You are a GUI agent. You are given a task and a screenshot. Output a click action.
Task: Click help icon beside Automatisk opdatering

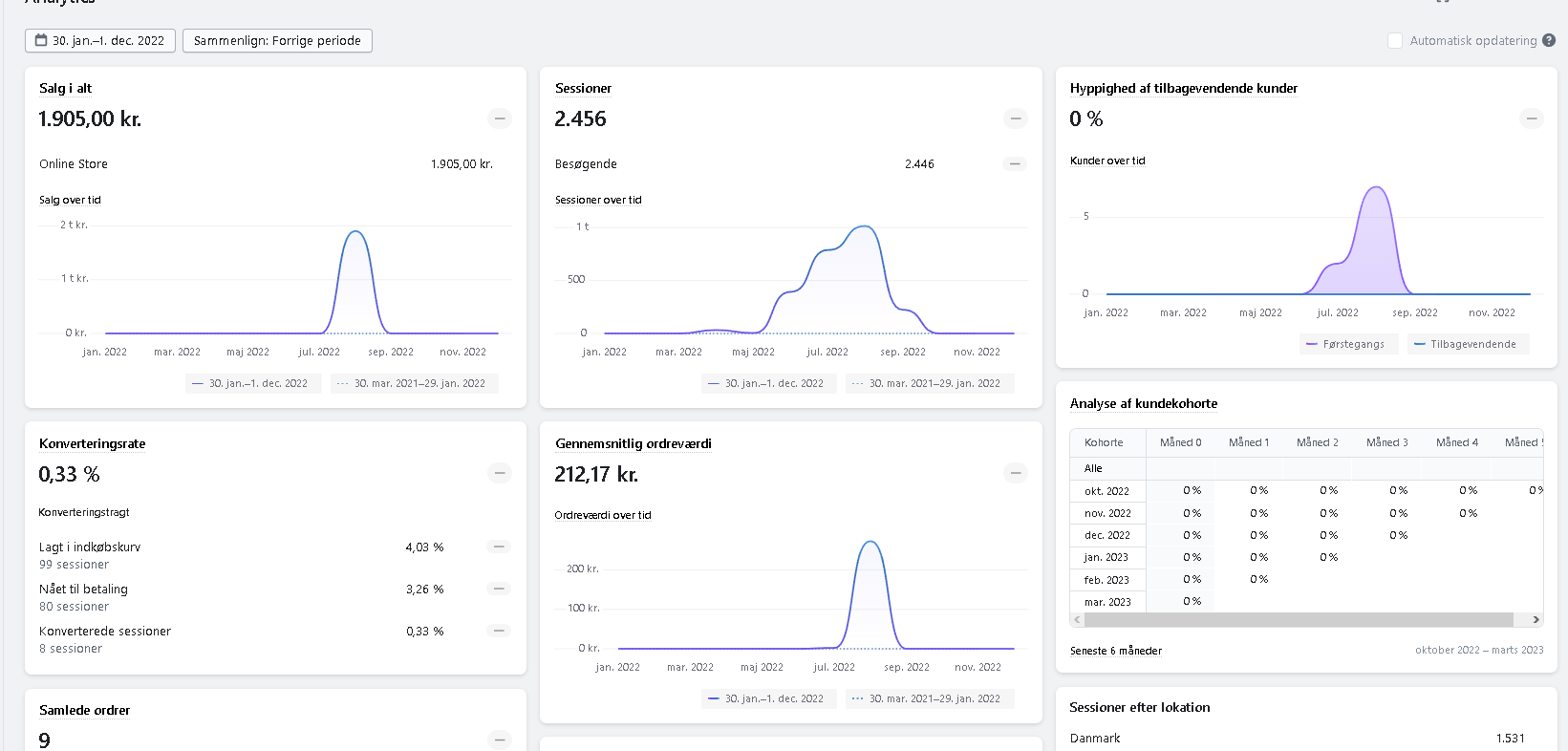coord(1549,40)
